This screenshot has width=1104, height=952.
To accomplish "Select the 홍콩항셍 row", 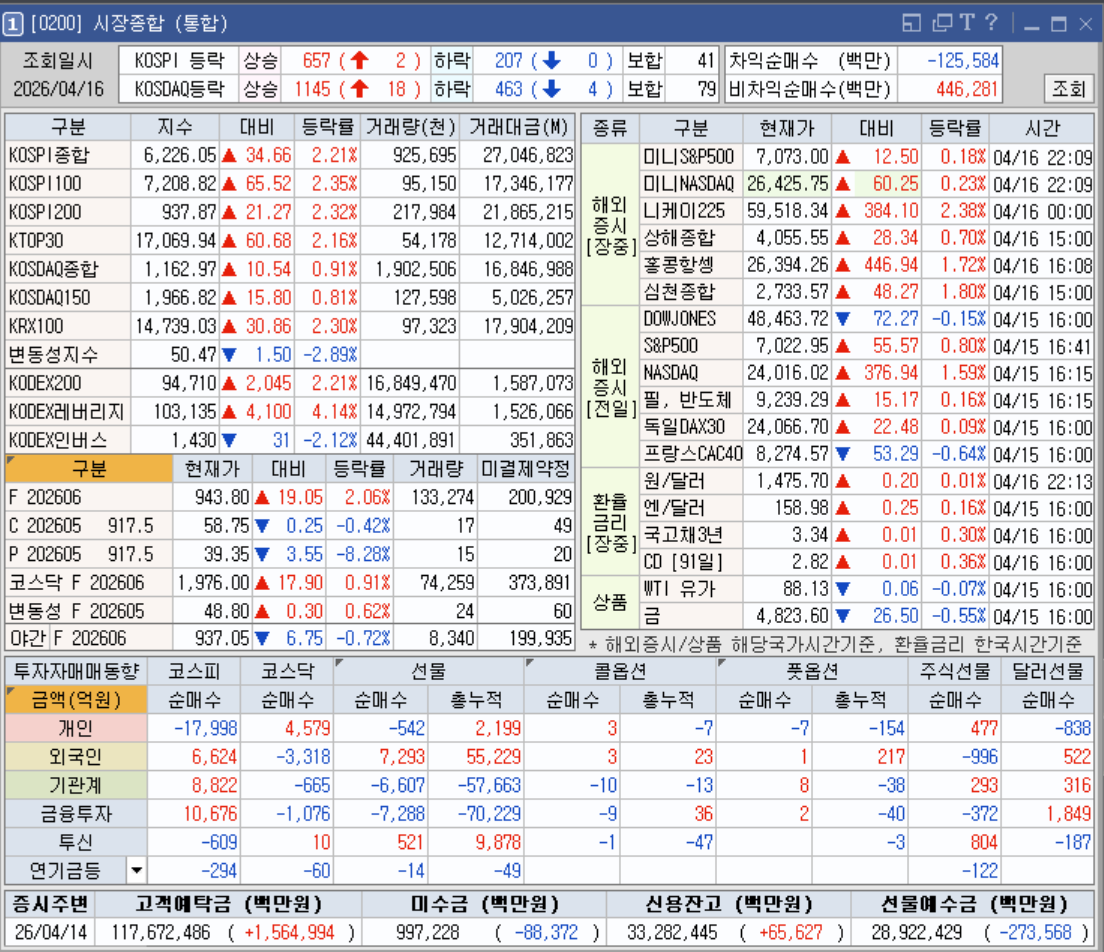I will (691, 265).
